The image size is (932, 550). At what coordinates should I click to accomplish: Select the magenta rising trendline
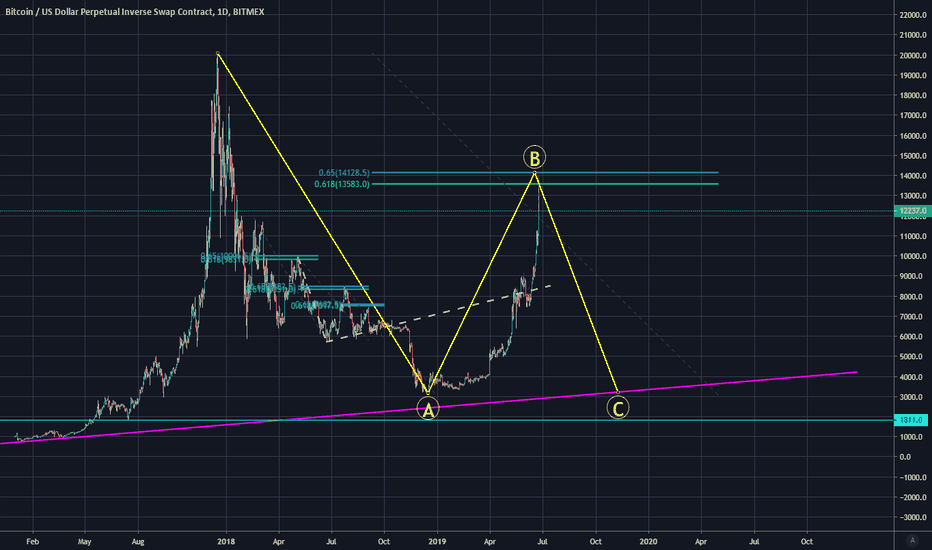(428, 408)
